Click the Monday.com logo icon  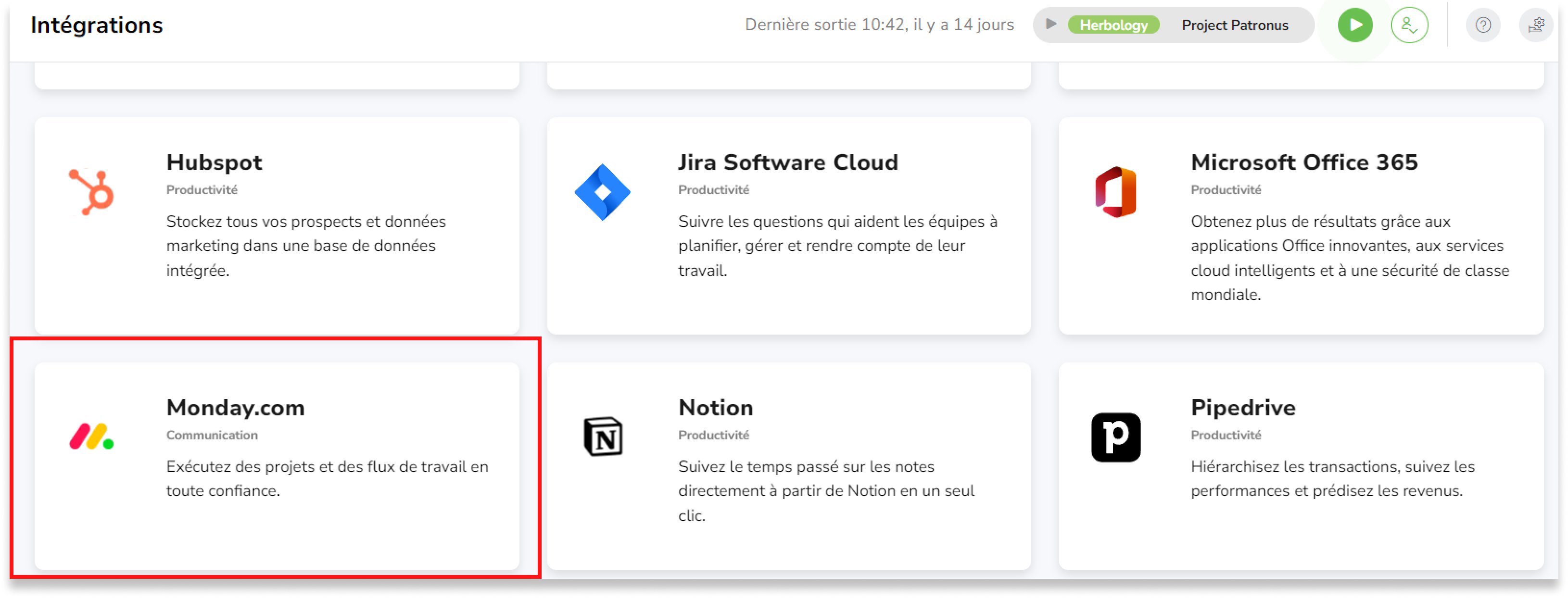tap(91, 437)
